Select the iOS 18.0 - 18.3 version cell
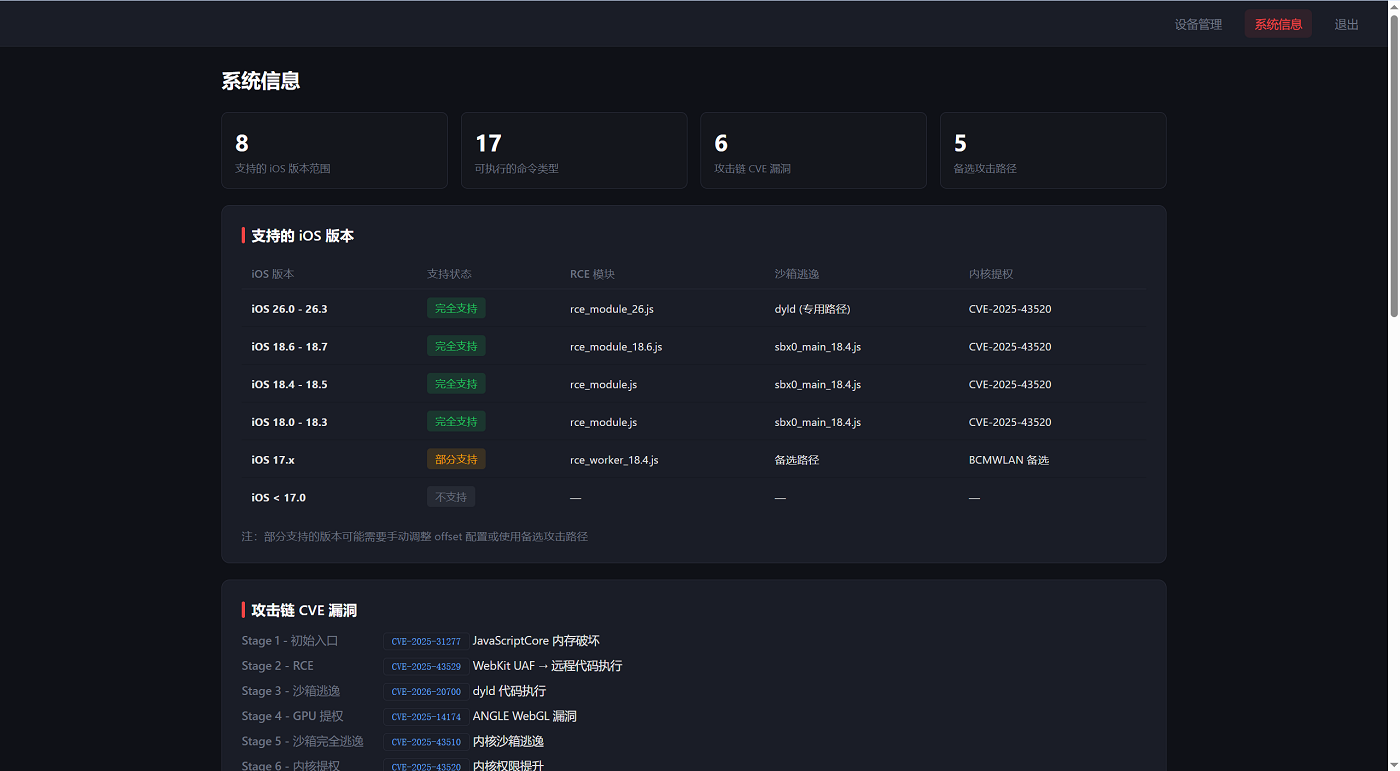 (289, 422)
